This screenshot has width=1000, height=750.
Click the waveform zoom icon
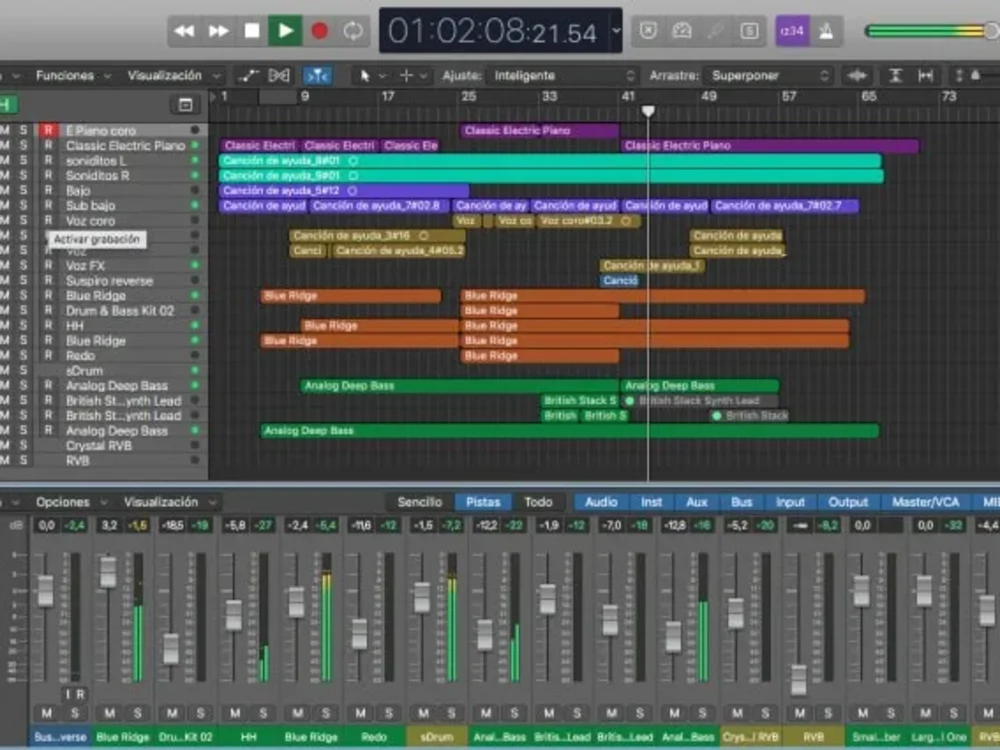tap(857, 76)
